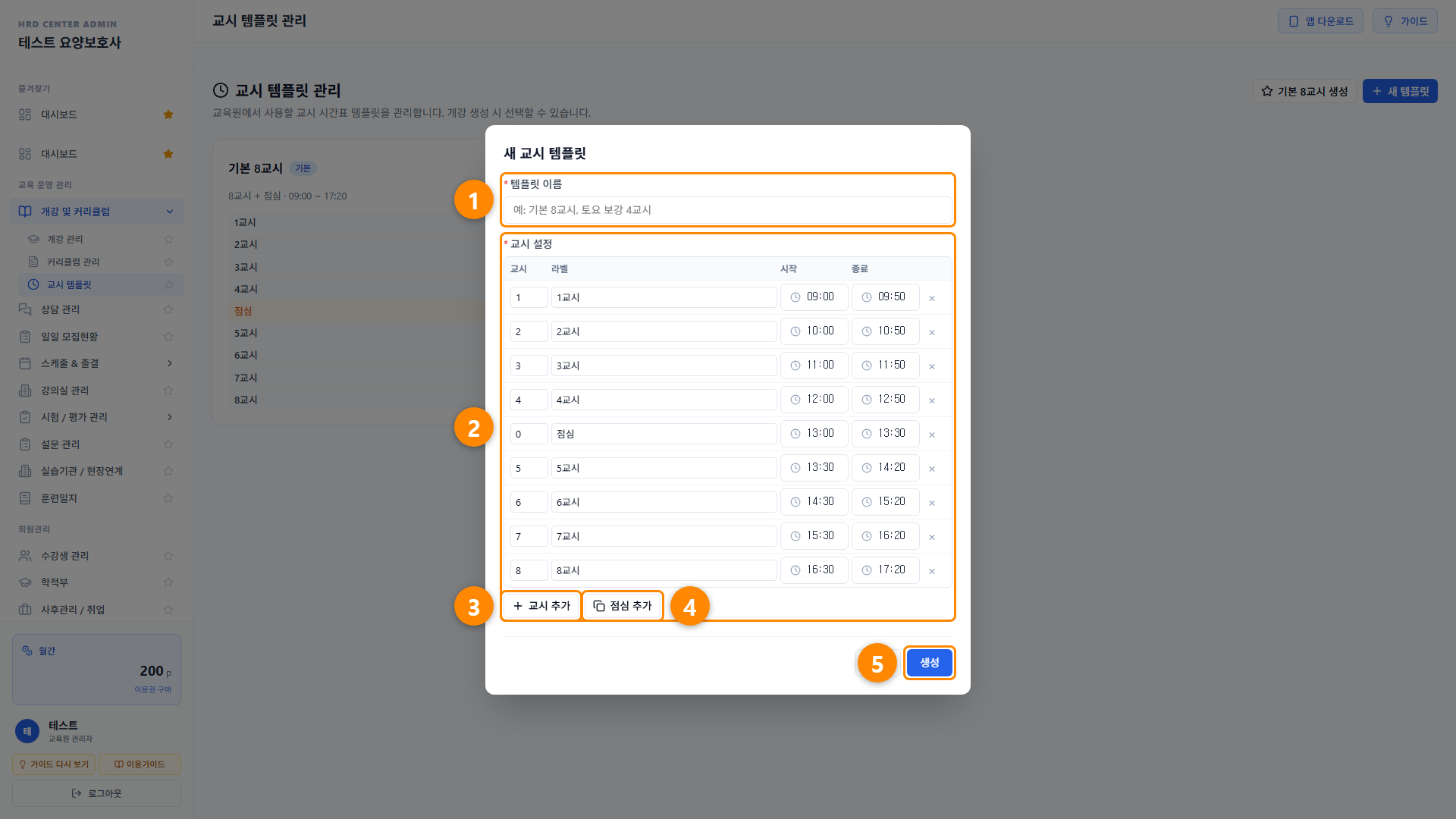Open 학적부 in the sidebar

96,582
